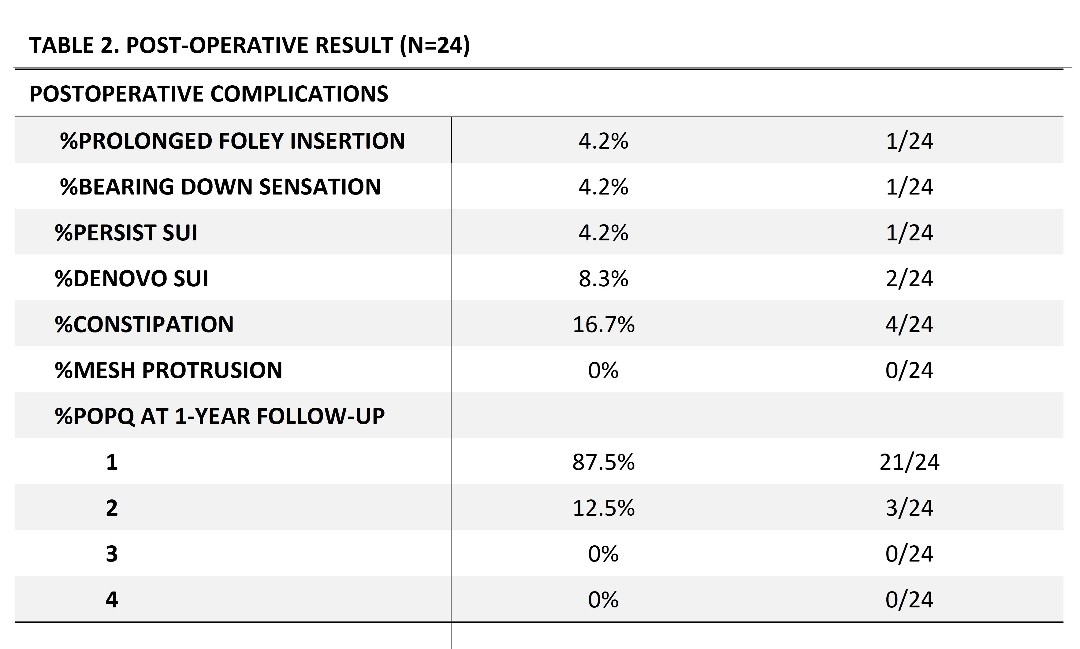1080x649 pixels.
Task: Click the 4/24 constipation fraction cell
Action: click(x=909, y=324)
